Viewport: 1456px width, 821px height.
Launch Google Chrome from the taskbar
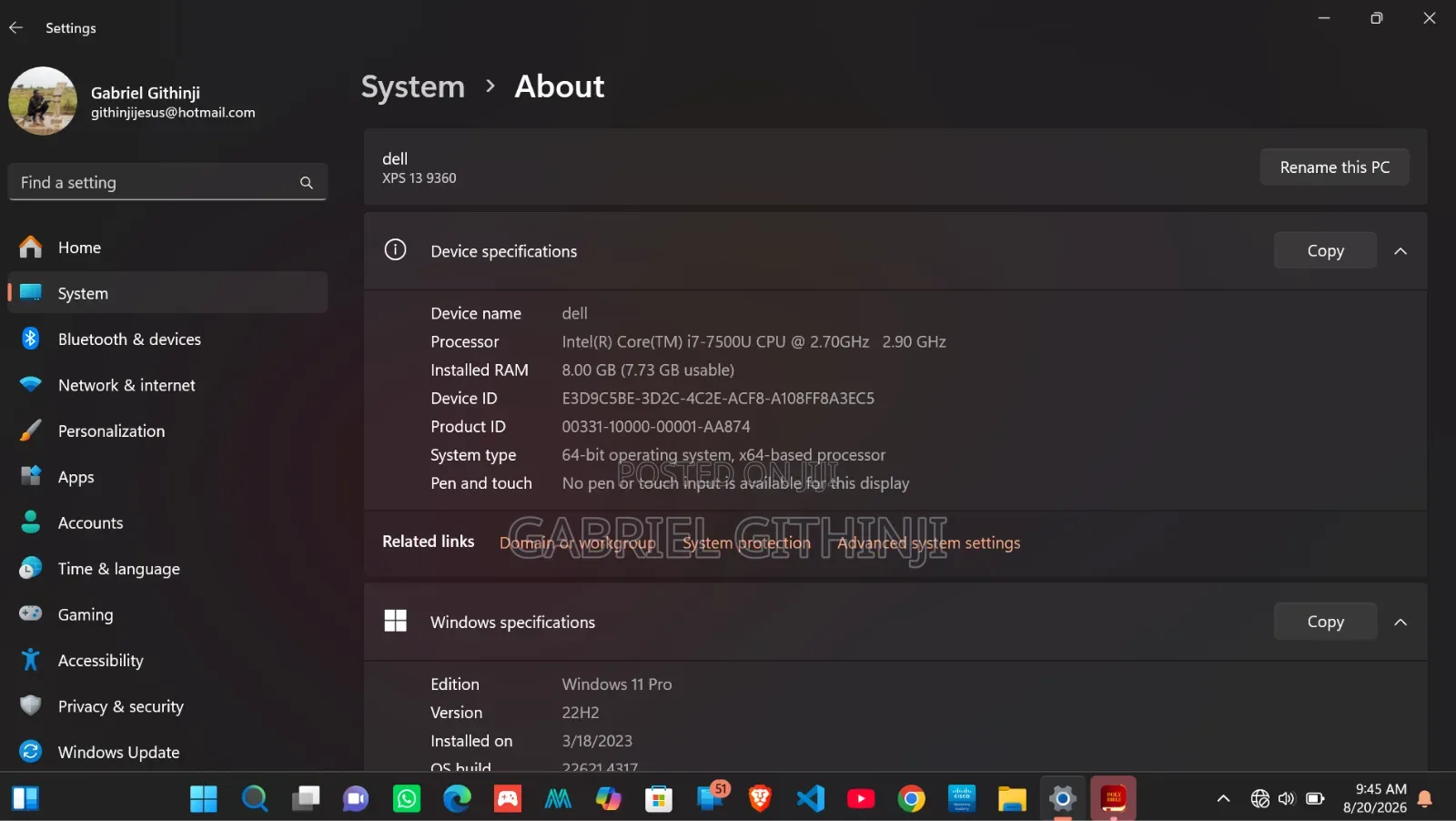912,799
